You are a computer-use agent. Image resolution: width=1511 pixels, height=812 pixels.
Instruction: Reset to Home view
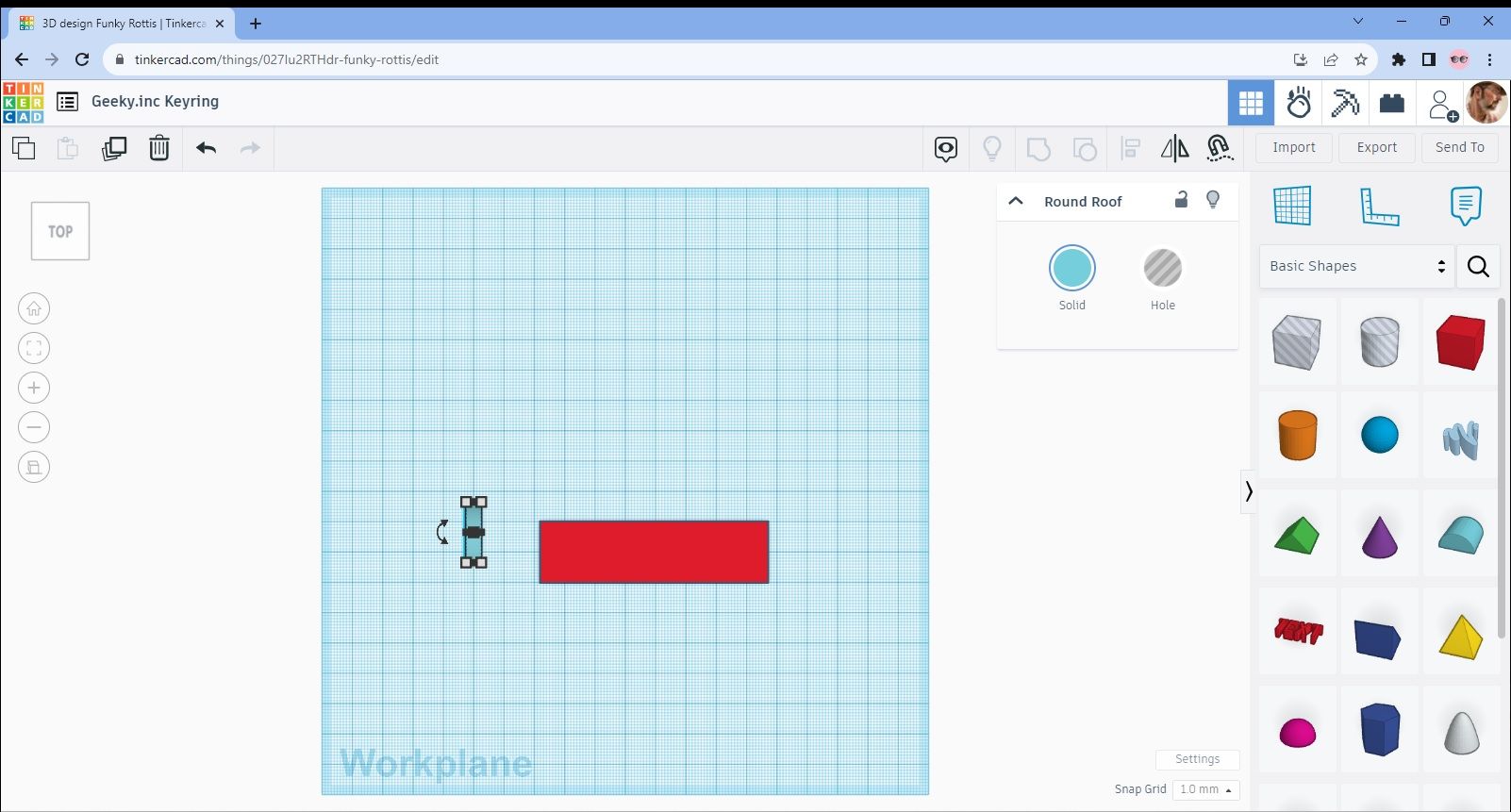pyautogui.click(x=34, y=308)
